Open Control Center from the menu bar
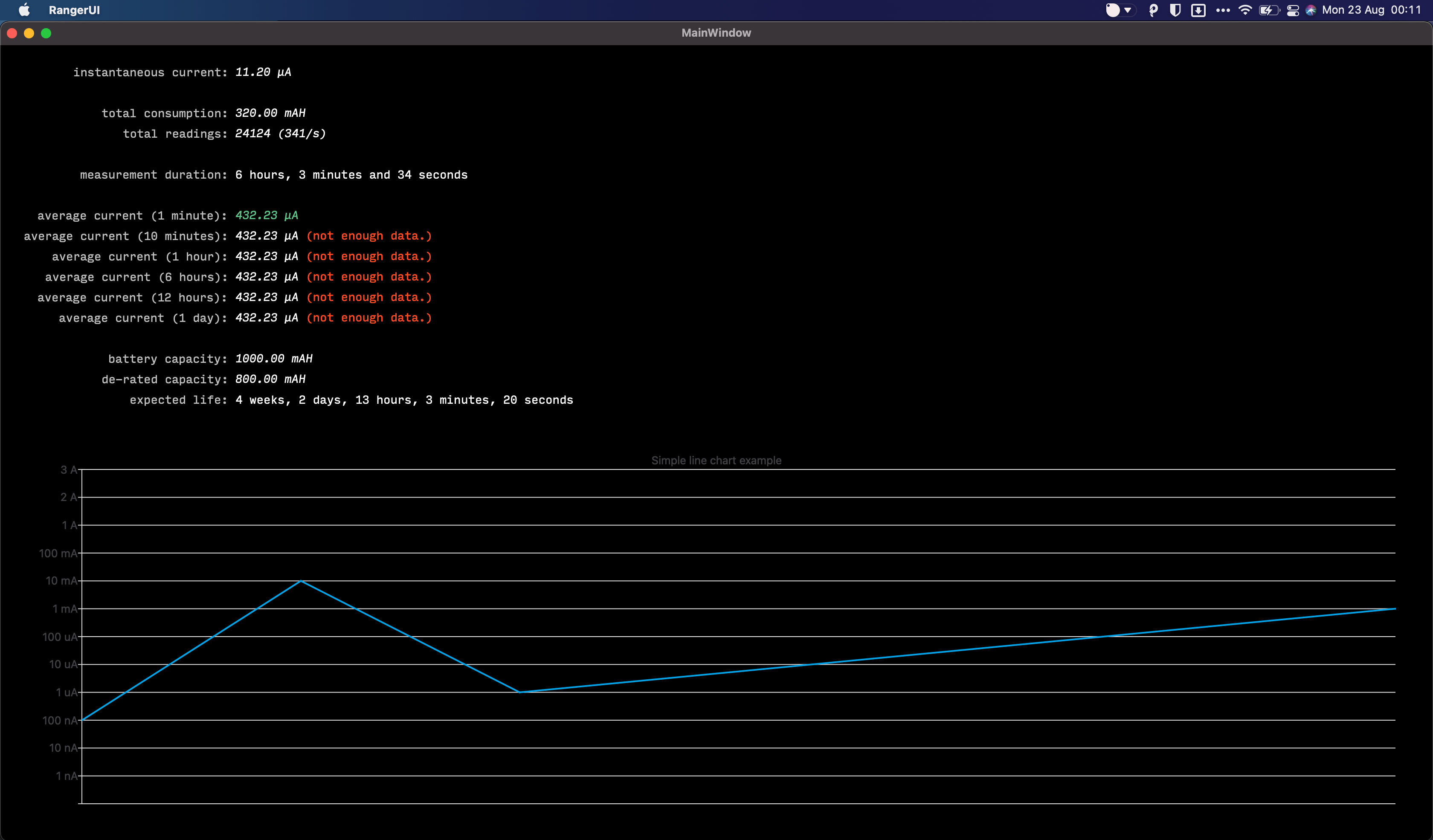Image resolution: width=1433 pixels, height=840 pixels. pos(1293,10)
